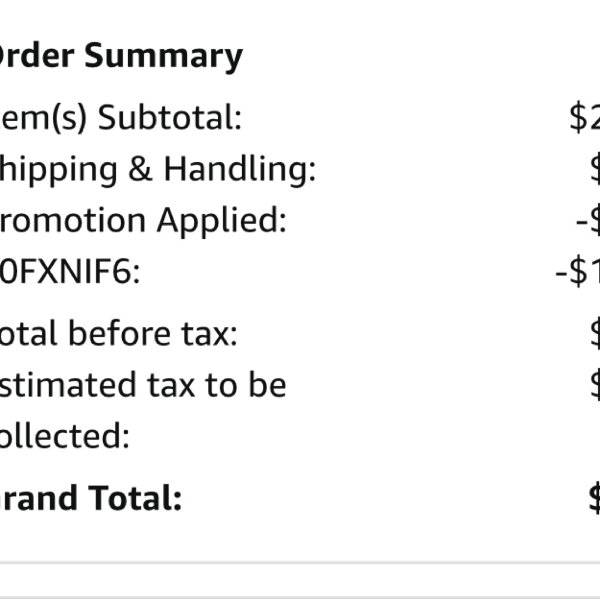Select the Total before tax label
600x600 pixels.
point(119,333)
